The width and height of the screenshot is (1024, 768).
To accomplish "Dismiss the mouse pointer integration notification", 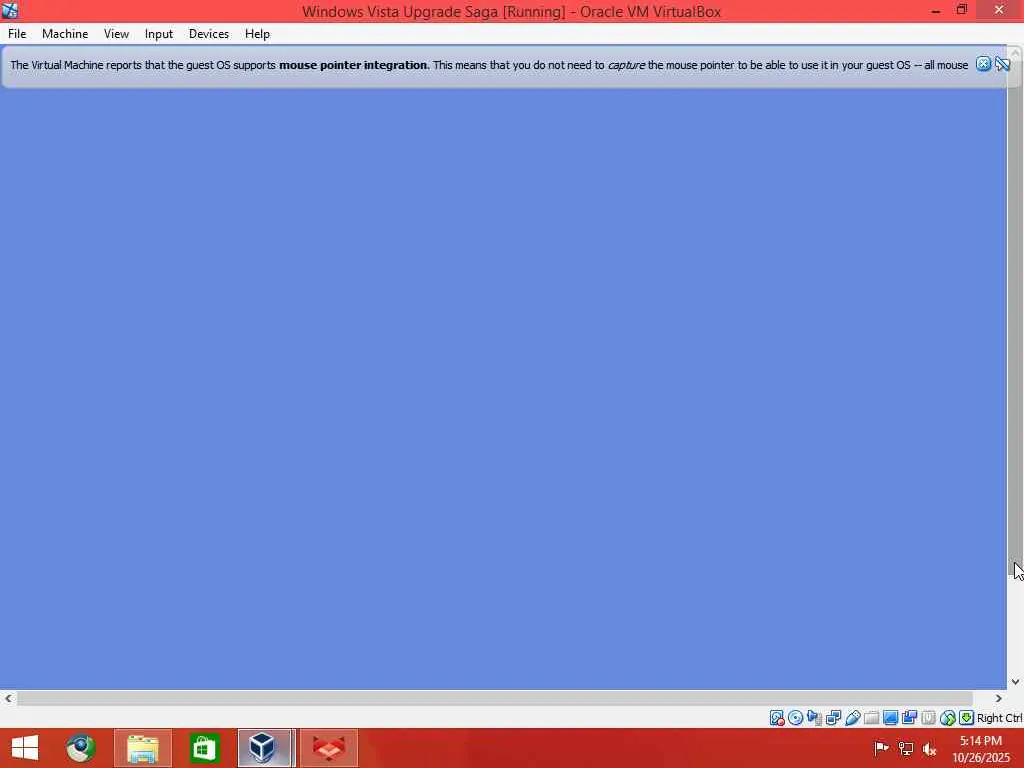I will pos(983,64).
